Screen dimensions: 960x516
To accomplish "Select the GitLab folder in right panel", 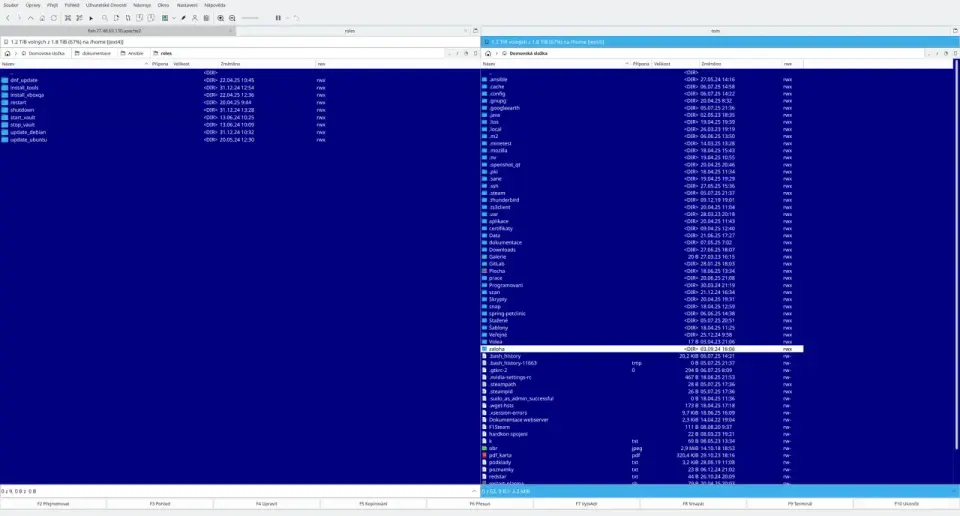I will [x=497, y=264].
